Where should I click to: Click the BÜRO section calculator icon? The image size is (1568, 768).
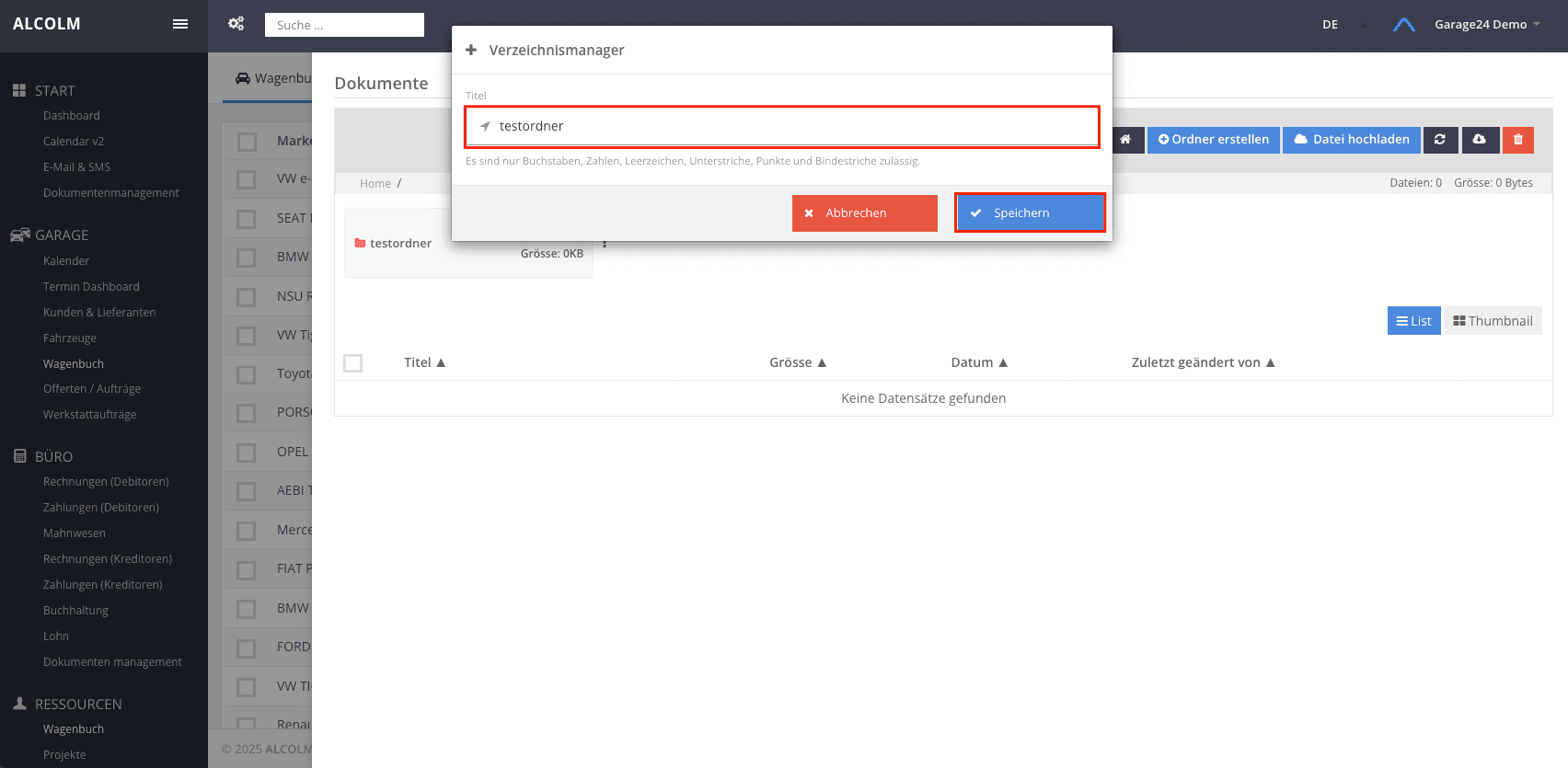click(19, 456)
